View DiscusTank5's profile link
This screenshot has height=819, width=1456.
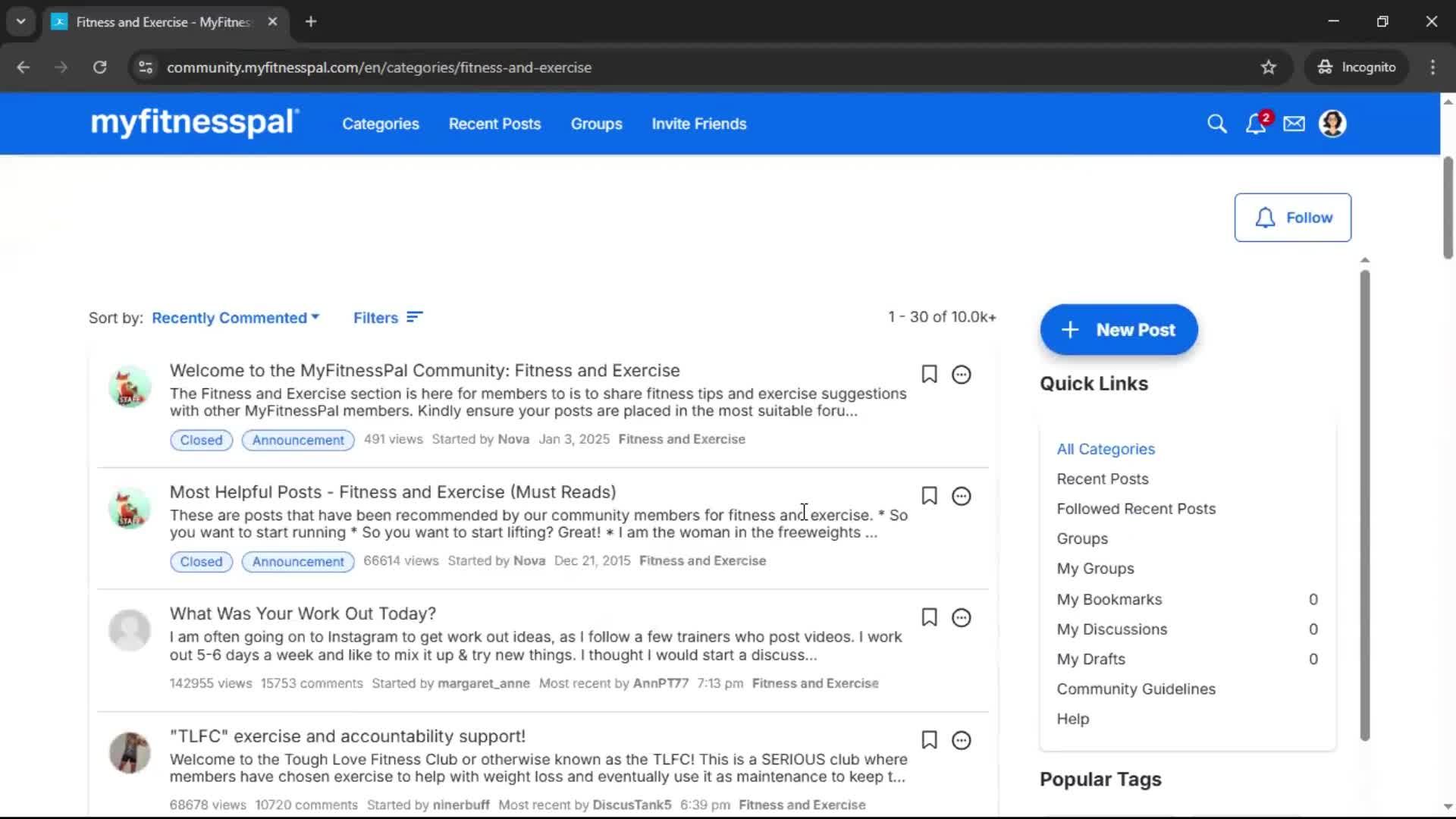pos(632,805)
